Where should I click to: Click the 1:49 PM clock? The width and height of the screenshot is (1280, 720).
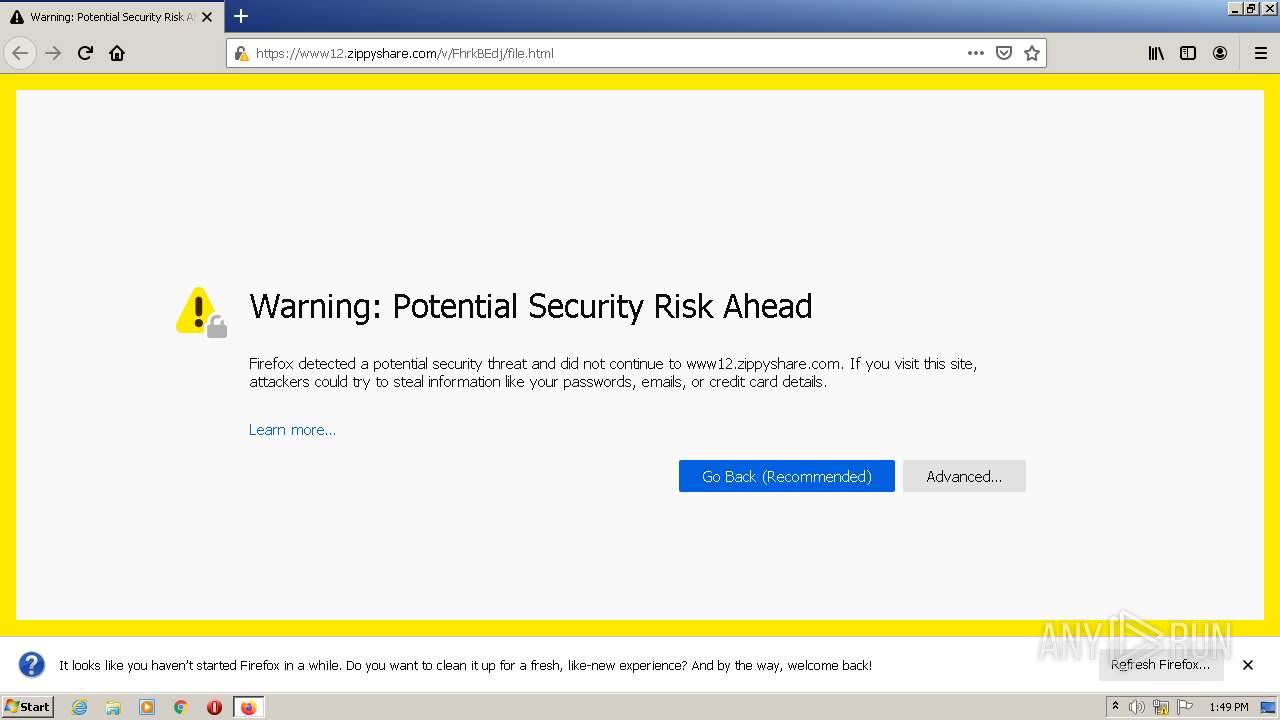tap(1229, 707)
